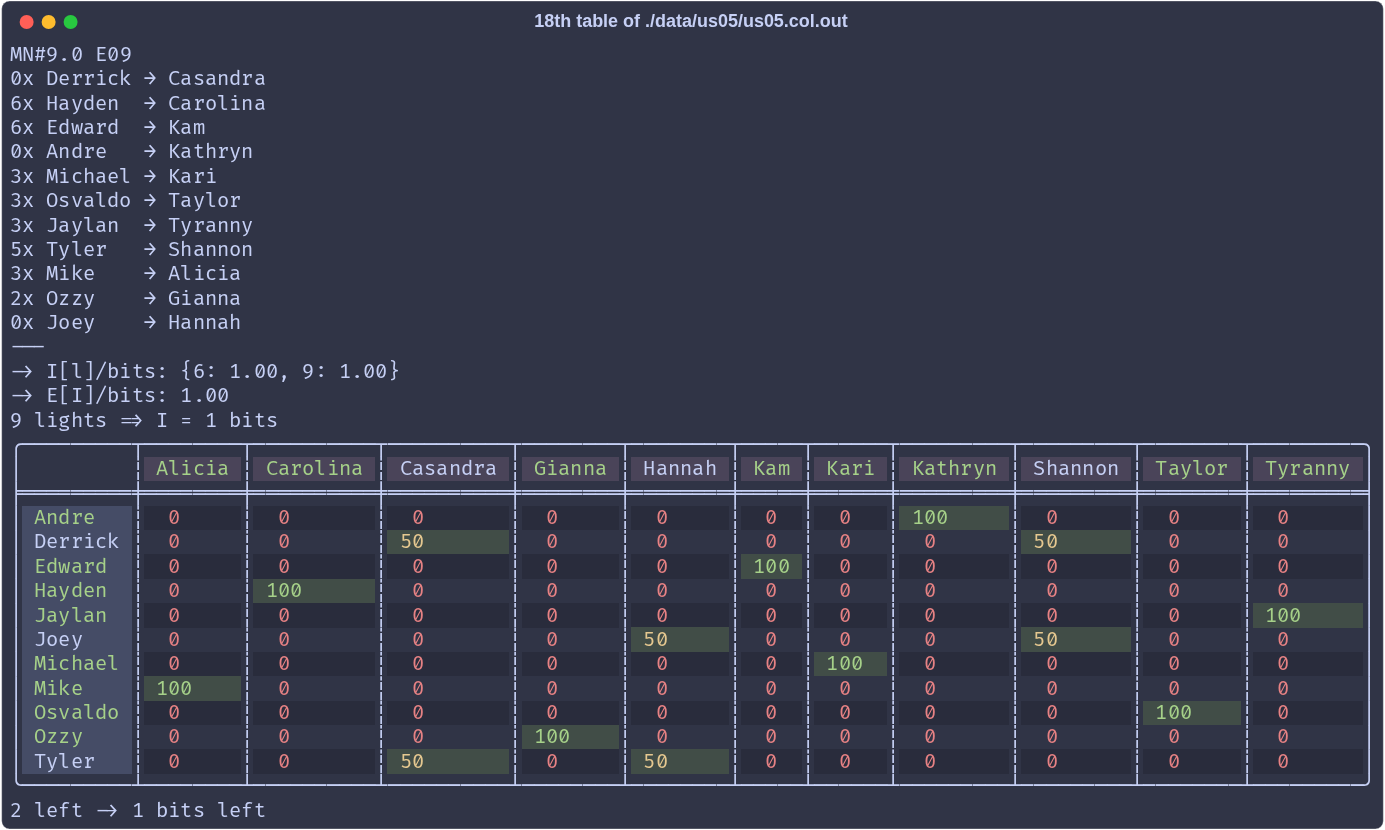
Task: Click the Taylor column header
Action: click(1192, 468)
